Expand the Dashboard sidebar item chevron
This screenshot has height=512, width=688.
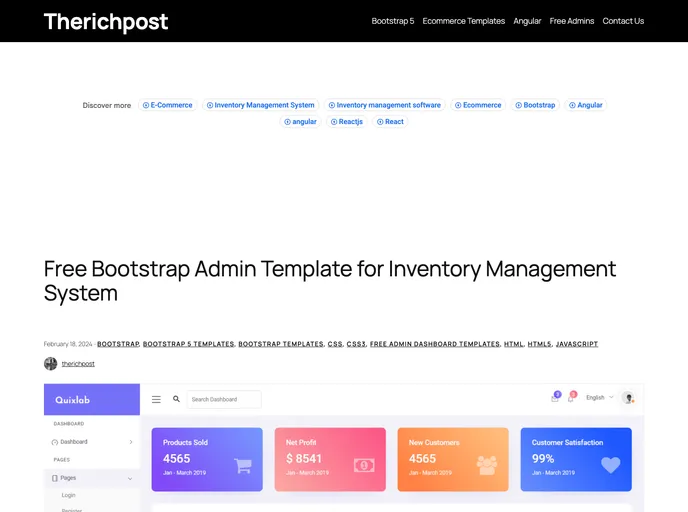pos(131,442)
